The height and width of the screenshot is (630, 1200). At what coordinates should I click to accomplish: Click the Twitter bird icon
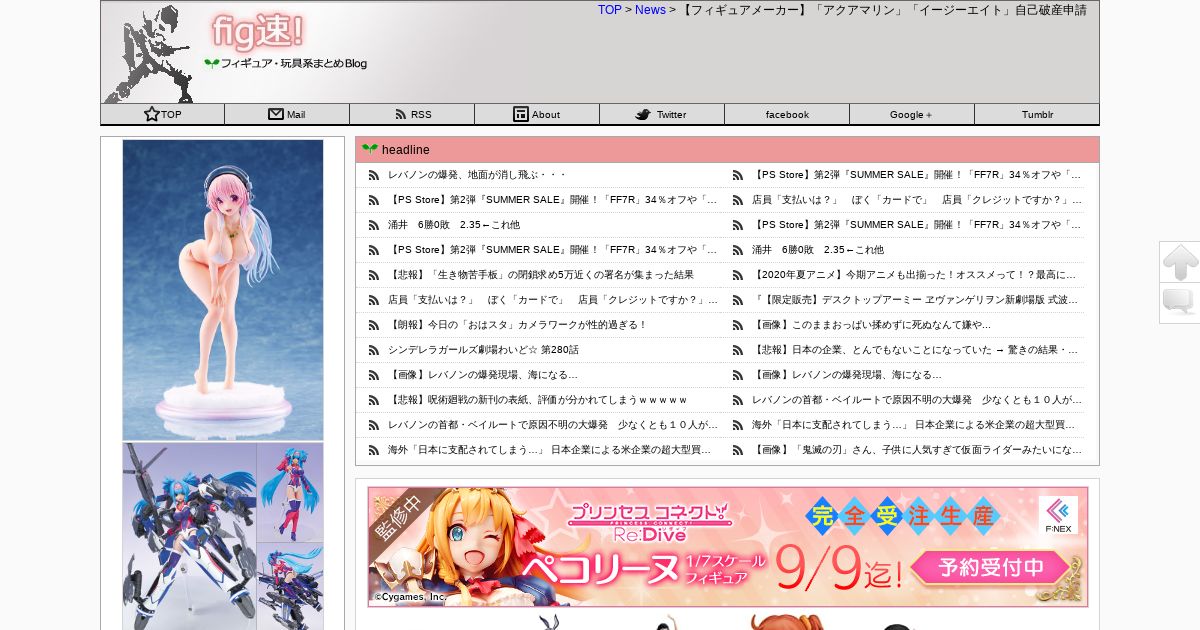[x=643, y=114]
